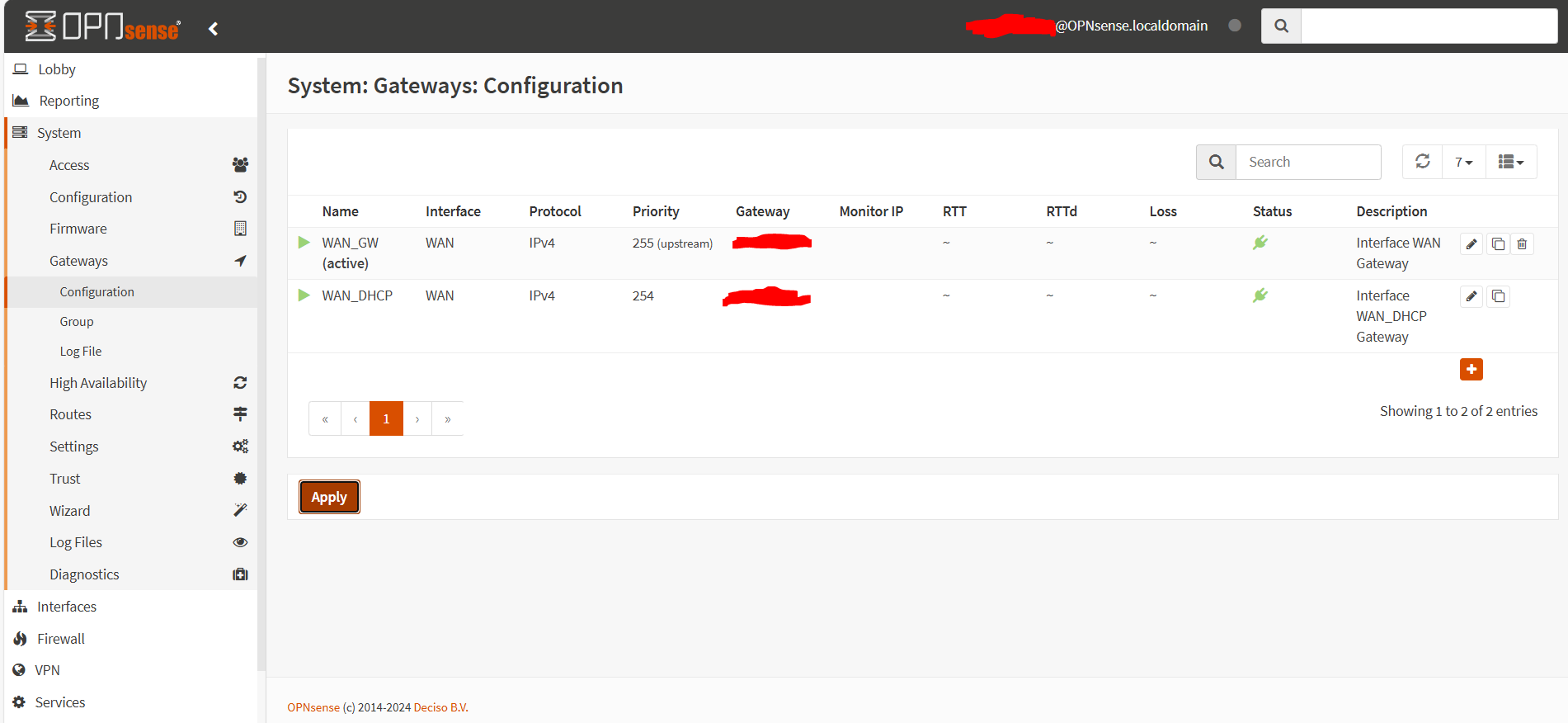Click the WAN_GW status plug icon
Viewport: 1568px width, 723px height.
click(x=1260, y=243)
